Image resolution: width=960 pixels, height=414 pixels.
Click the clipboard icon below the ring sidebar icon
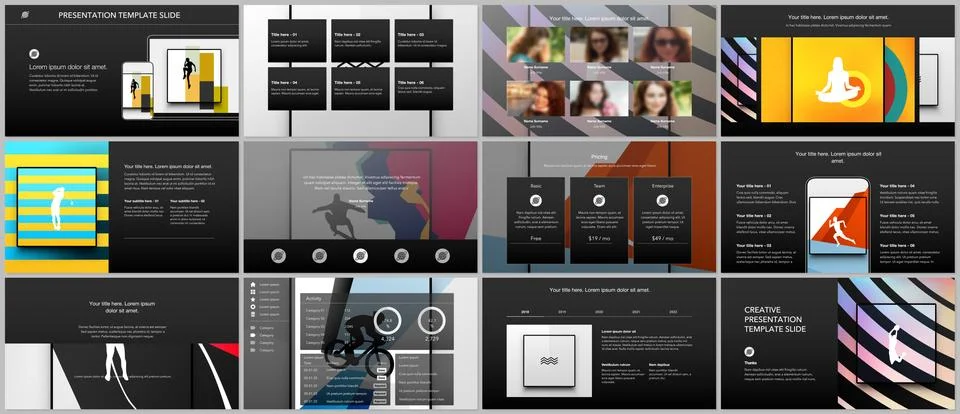point(252,314)
